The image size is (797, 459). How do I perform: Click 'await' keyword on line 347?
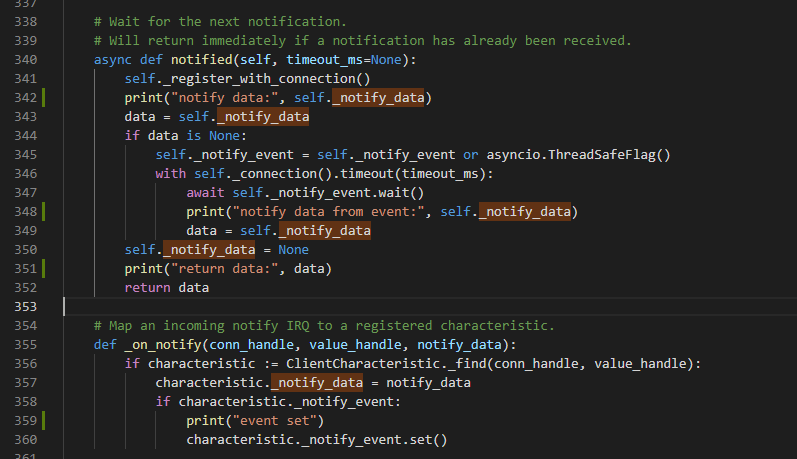click(x=205, y=193)
